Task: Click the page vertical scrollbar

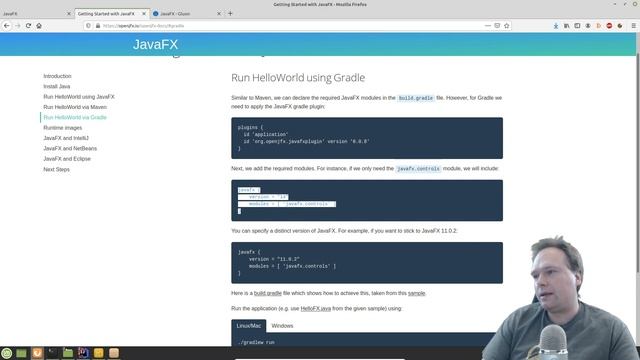Action: (638, 163)
